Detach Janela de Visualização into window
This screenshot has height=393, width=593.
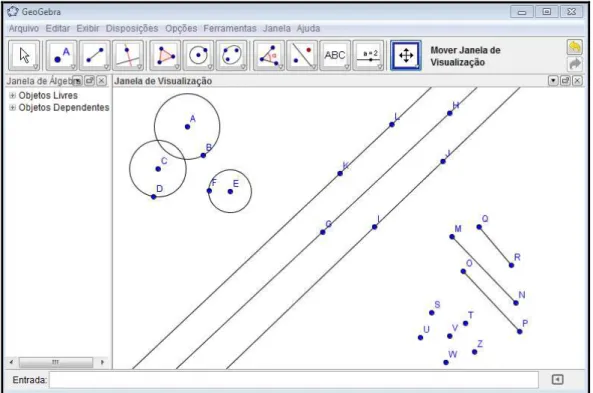[x=565, y=81]
